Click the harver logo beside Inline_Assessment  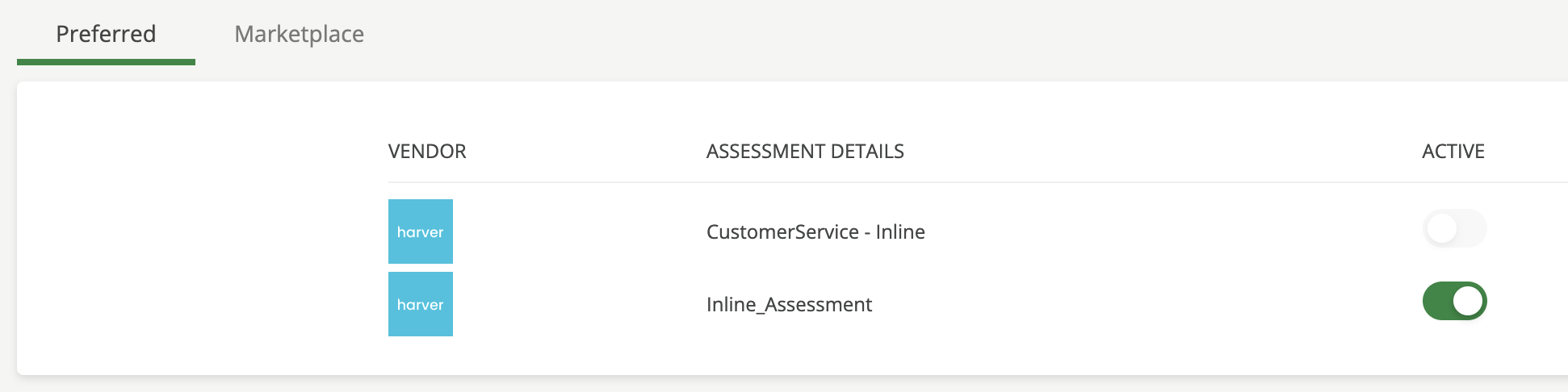point(421,304)
